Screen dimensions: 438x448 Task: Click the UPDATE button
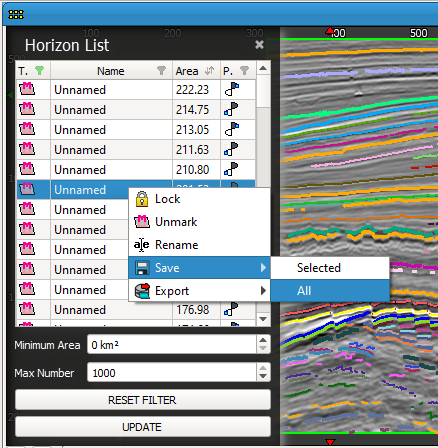[x=143, y=427]
